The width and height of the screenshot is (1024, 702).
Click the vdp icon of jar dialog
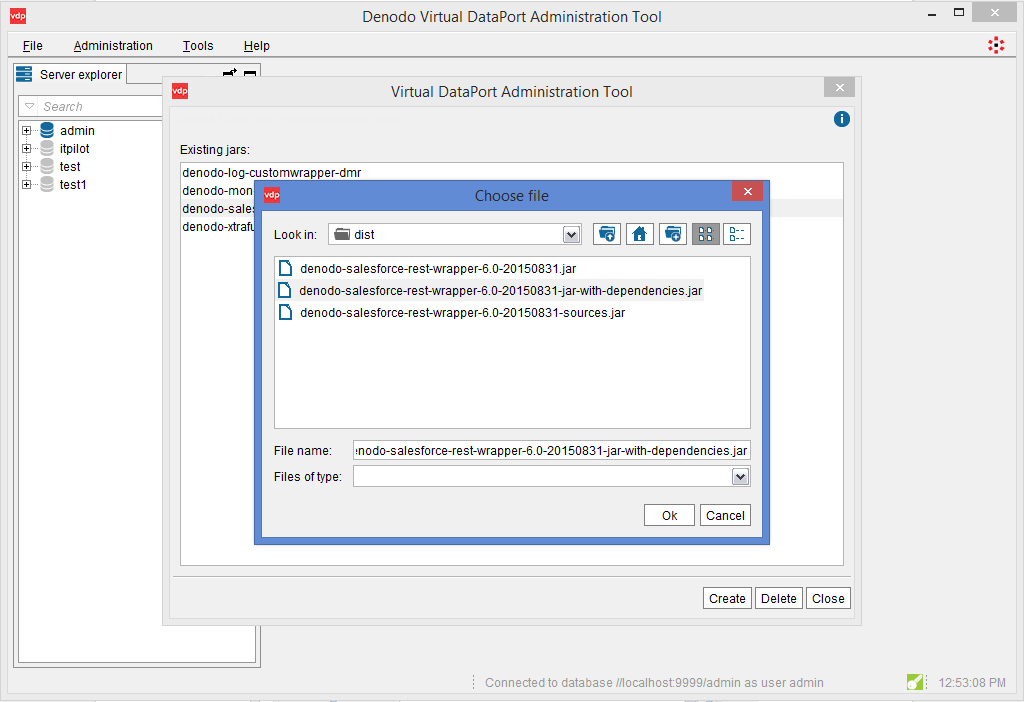(180, 91)
